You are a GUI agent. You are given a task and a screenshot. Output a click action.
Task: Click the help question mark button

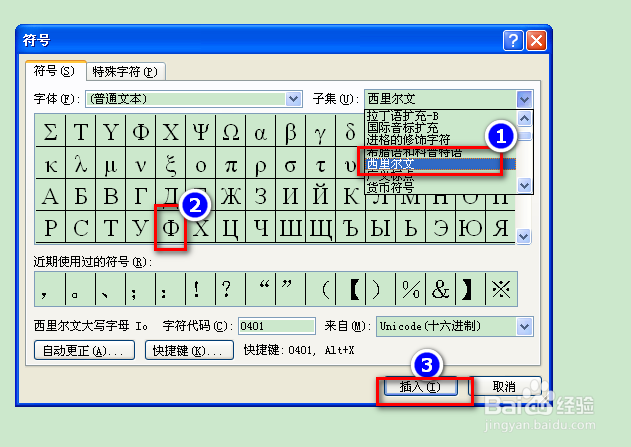(x=513, y=40)
